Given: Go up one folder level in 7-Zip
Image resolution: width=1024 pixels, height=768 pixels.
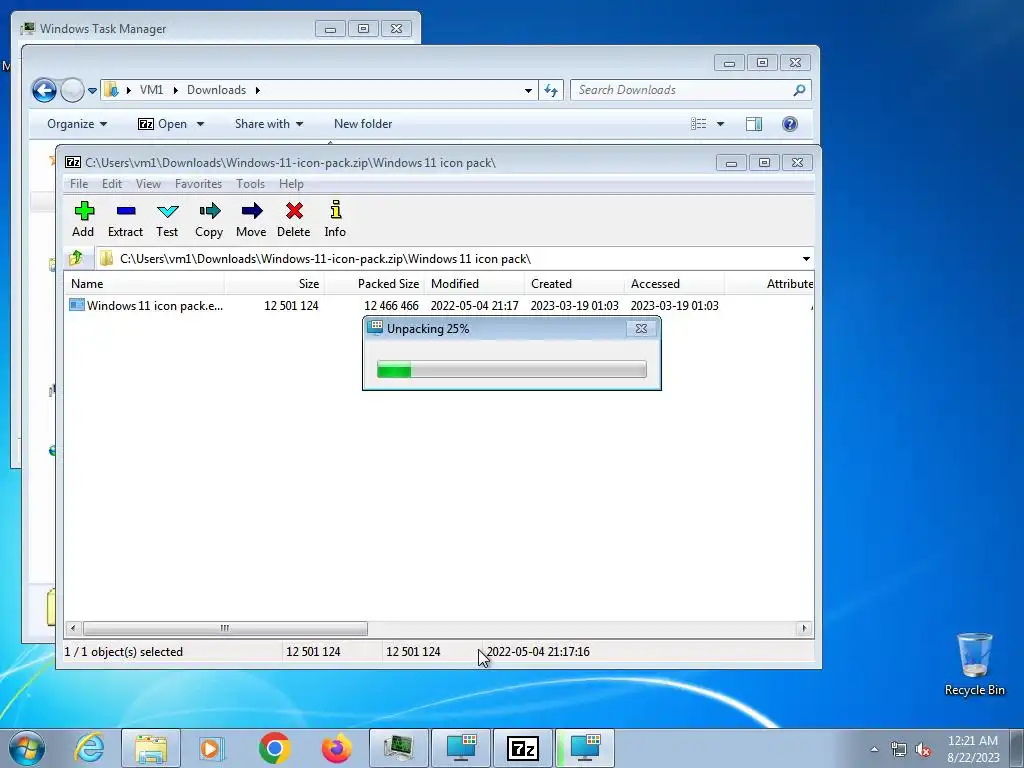Looking at the screenshot, I should click(76, 259).
